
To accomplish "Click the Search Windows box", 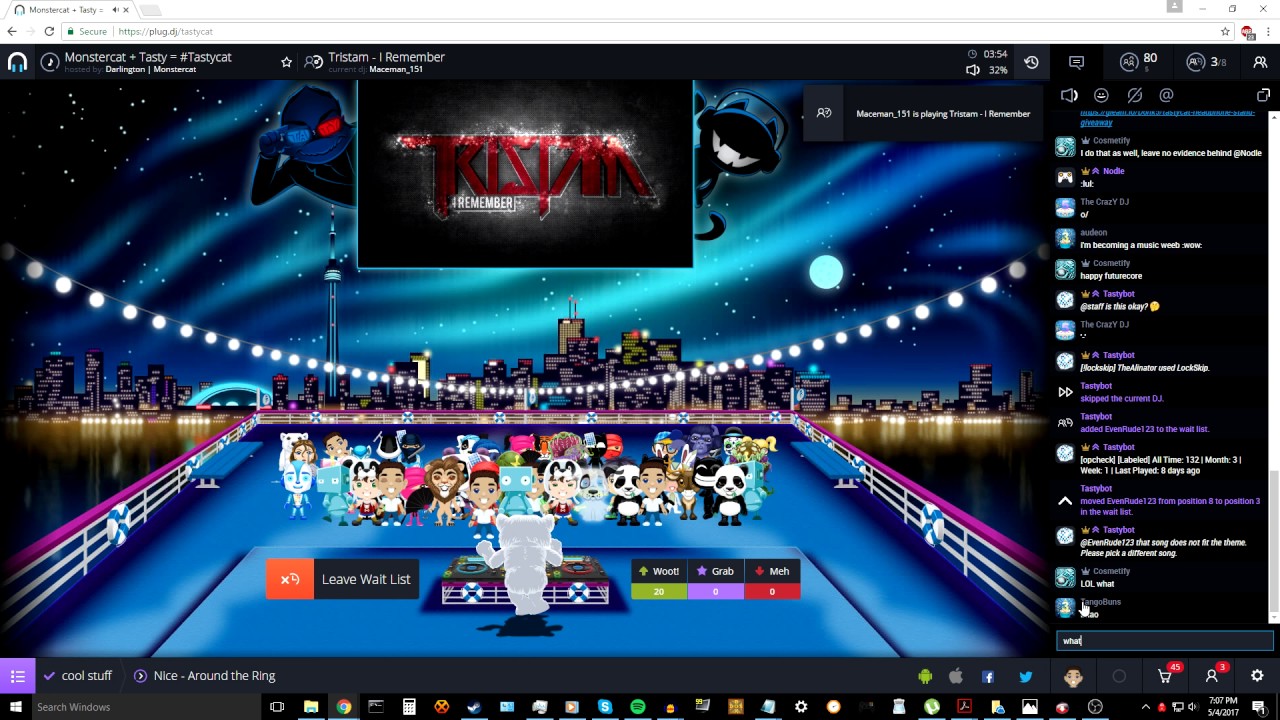I will [x=145, y=707].
